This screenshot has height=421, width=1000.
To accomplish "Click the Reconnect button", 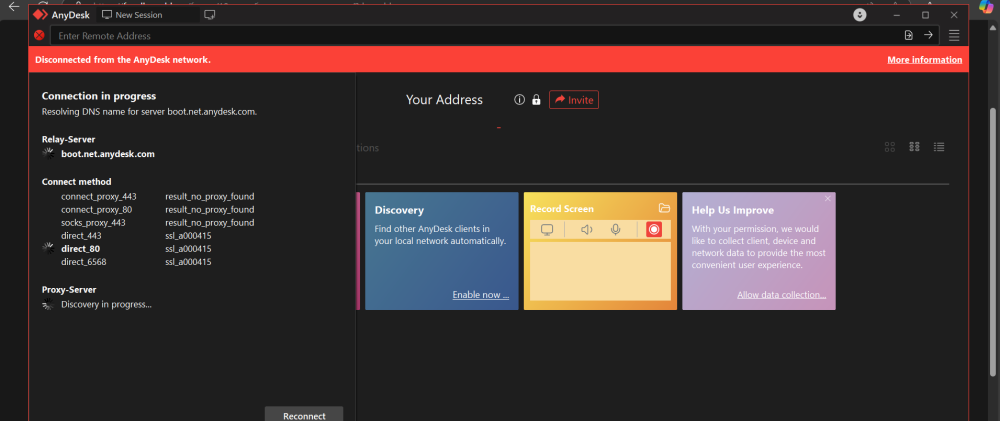I will [x=304, y=414].
